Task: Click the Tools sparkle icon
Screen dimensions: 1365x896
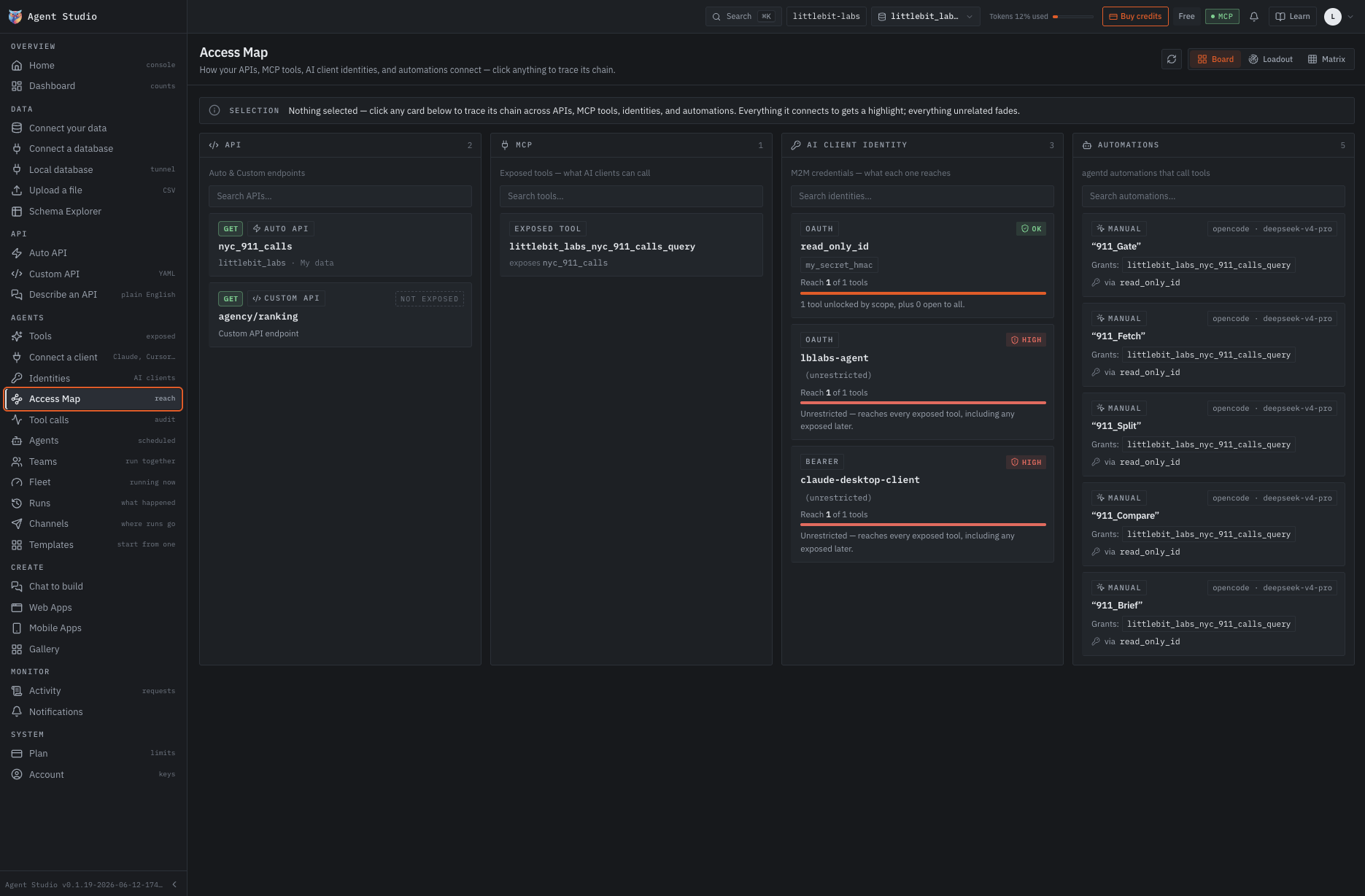Action: pyautogui.click(x=17, y=336)
